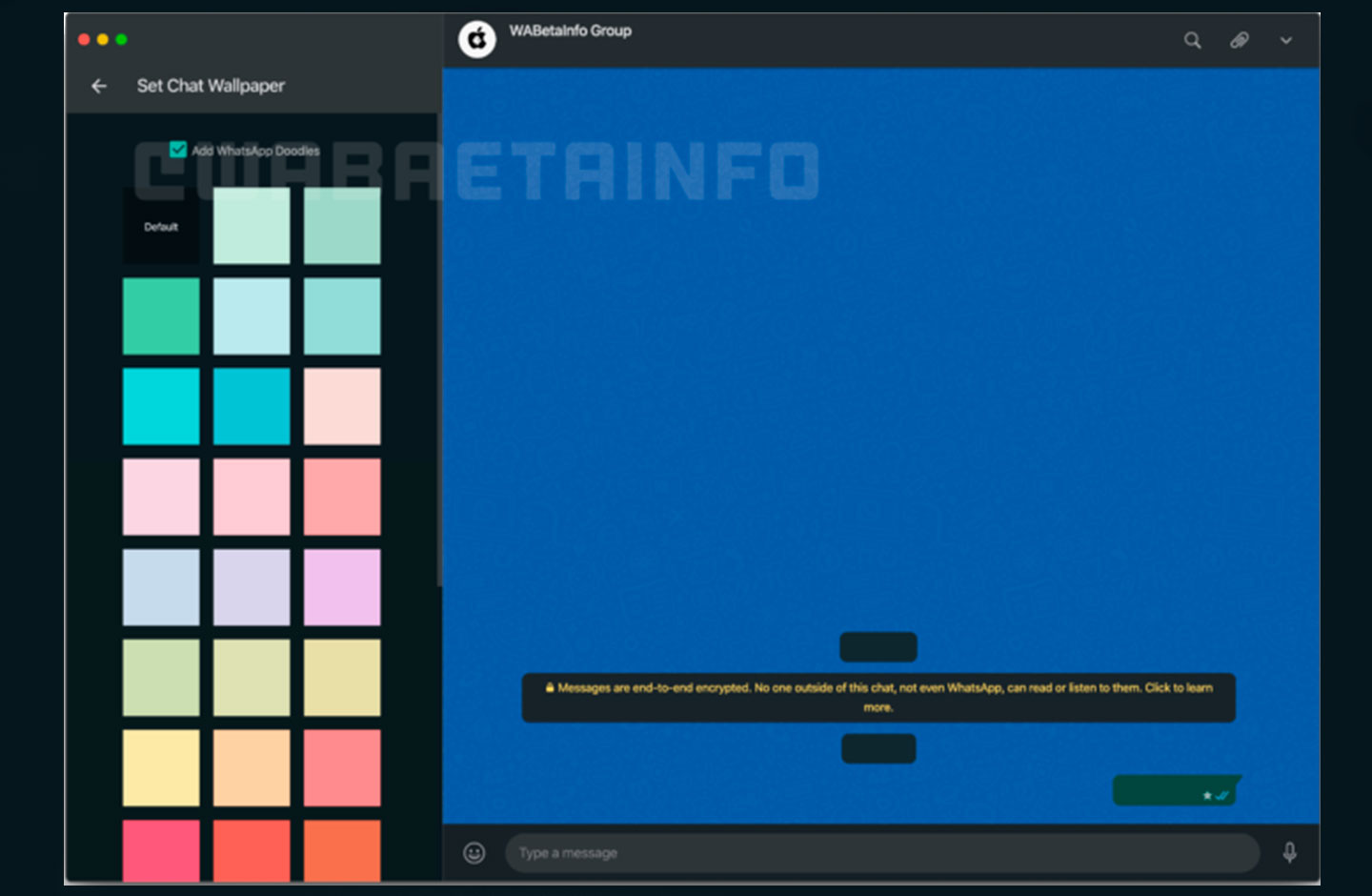Close the window with red button
Image resolution: width=1372 pixels, height=896 pixels.
(84, 39)
